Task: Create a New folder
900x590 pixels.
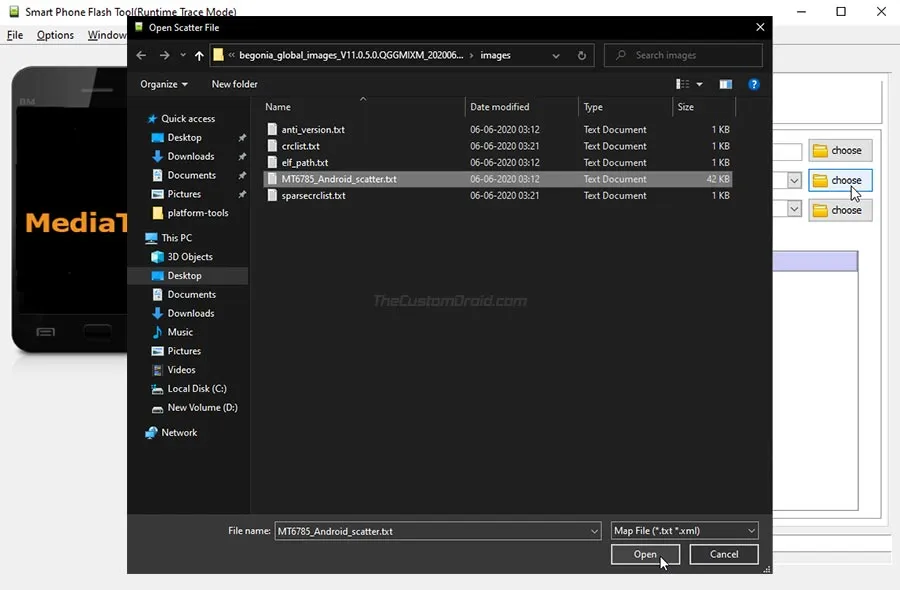Action: pyautogui.click(x=234, y=84)
